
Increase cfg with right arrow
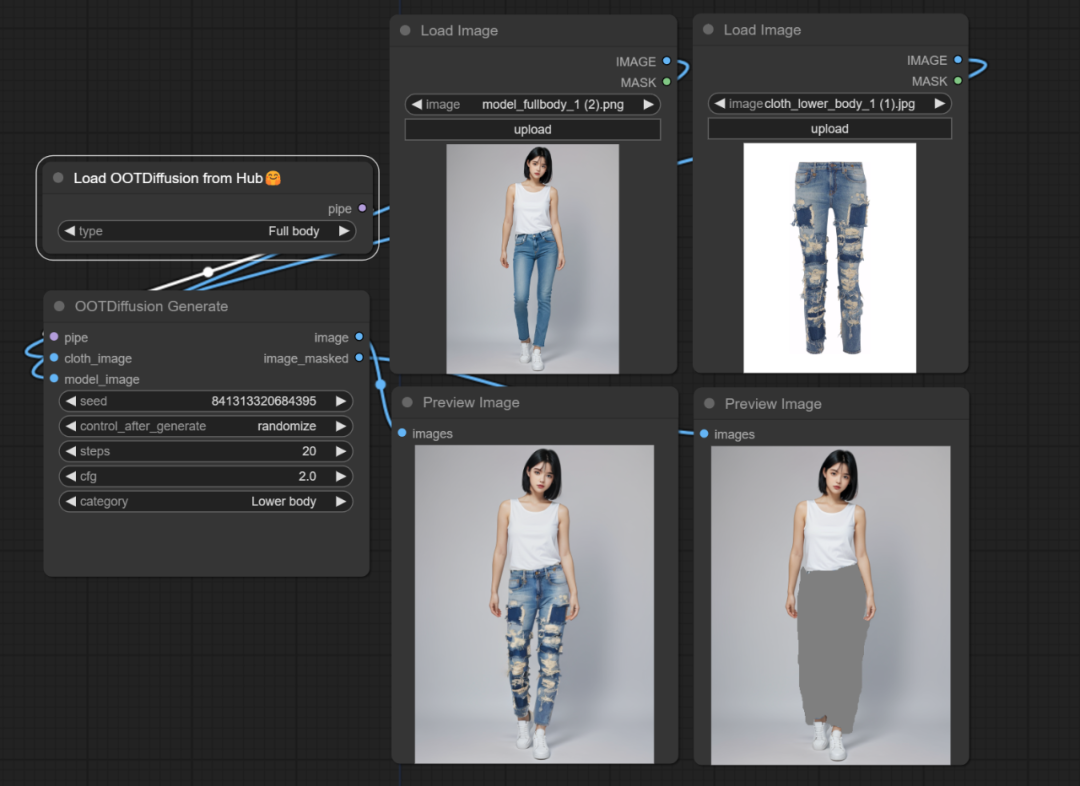[x=340, y=476]
